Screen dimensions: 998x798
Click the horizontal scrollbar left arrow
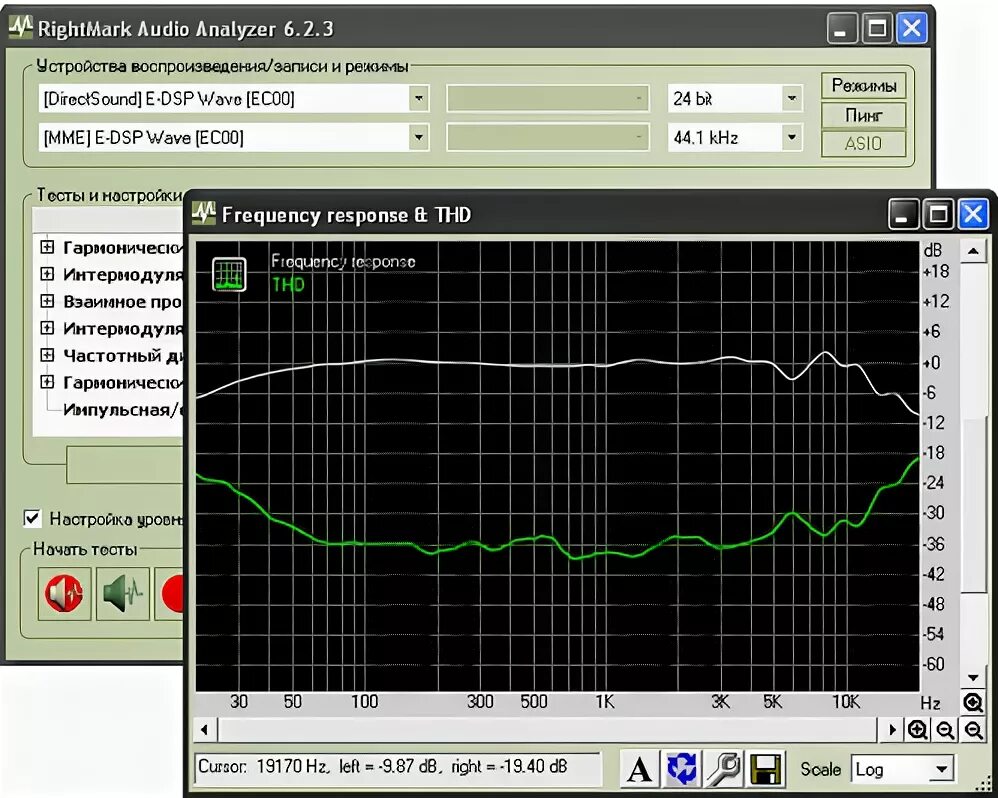[x=204, y=730]
